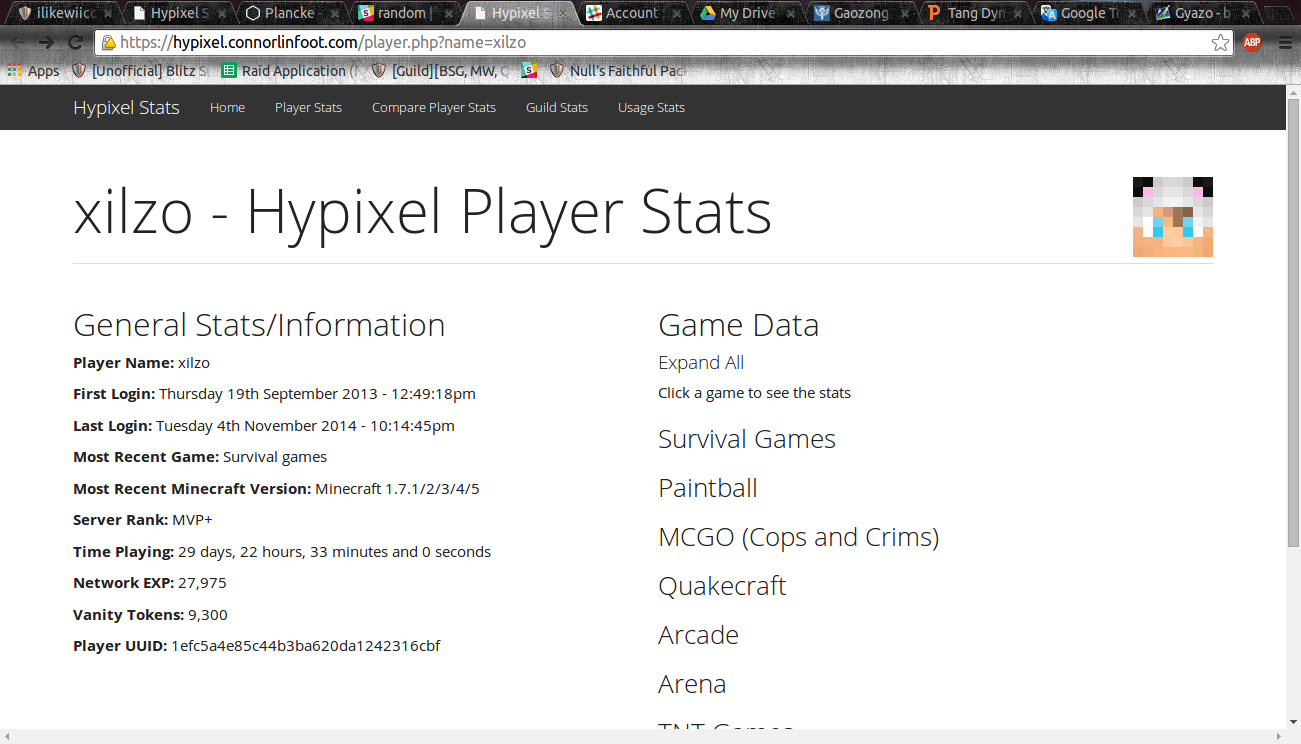
Task: Click the vertical page scrollbar thumb
Action: 1293,322
